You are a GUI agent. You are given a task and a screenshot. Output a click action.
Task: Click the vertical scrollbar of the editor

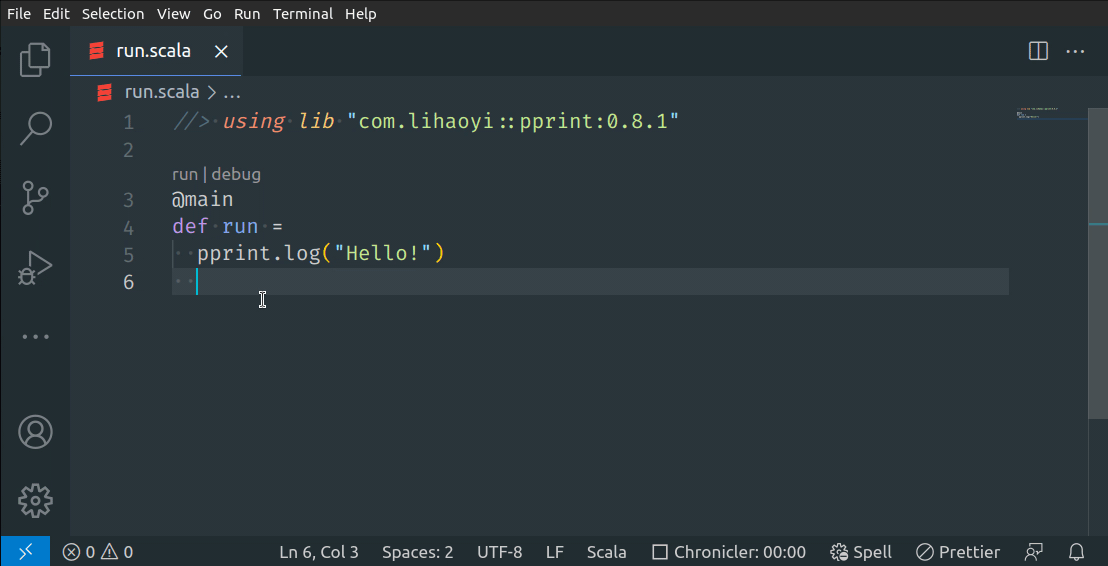tap(1098, 263)
